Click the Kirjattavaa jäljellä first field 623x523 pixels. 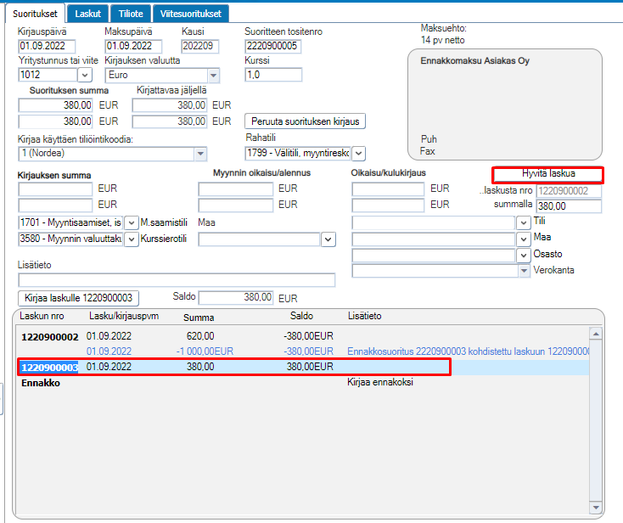click(169, 105)
